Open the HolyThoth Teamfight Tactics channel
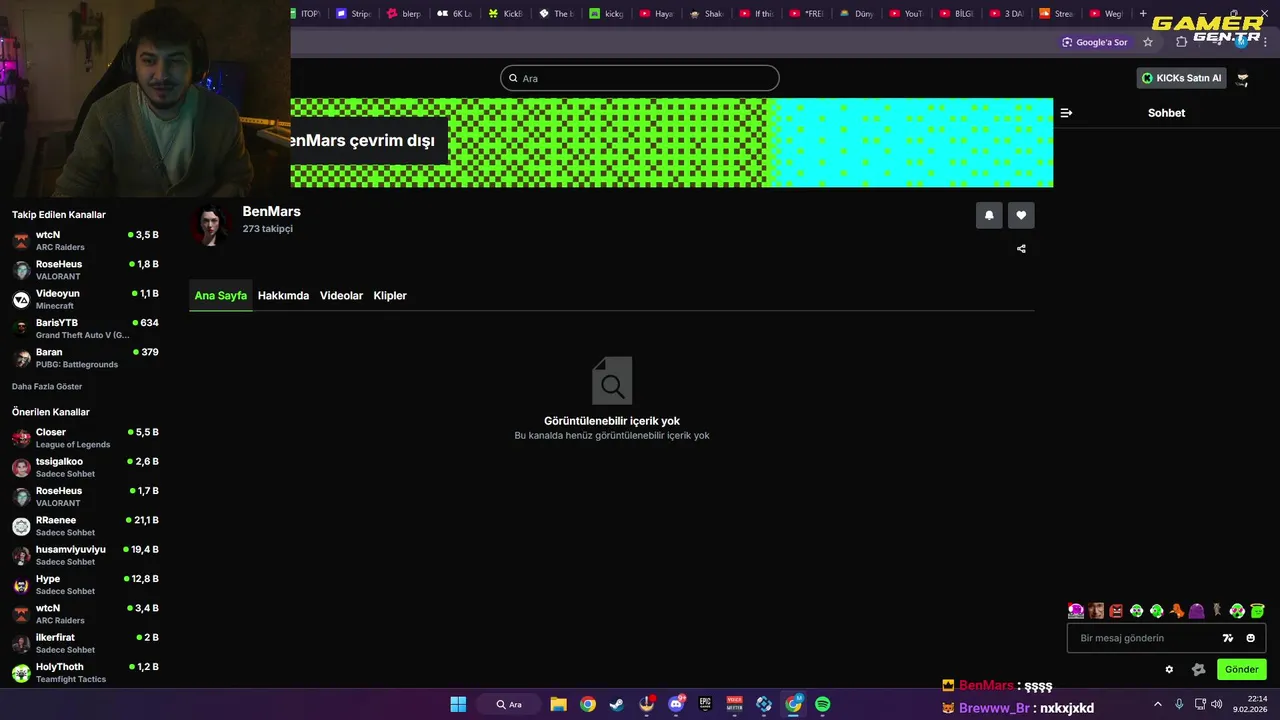The width and height of the screenshot is (1280, 720). (85, 673)
